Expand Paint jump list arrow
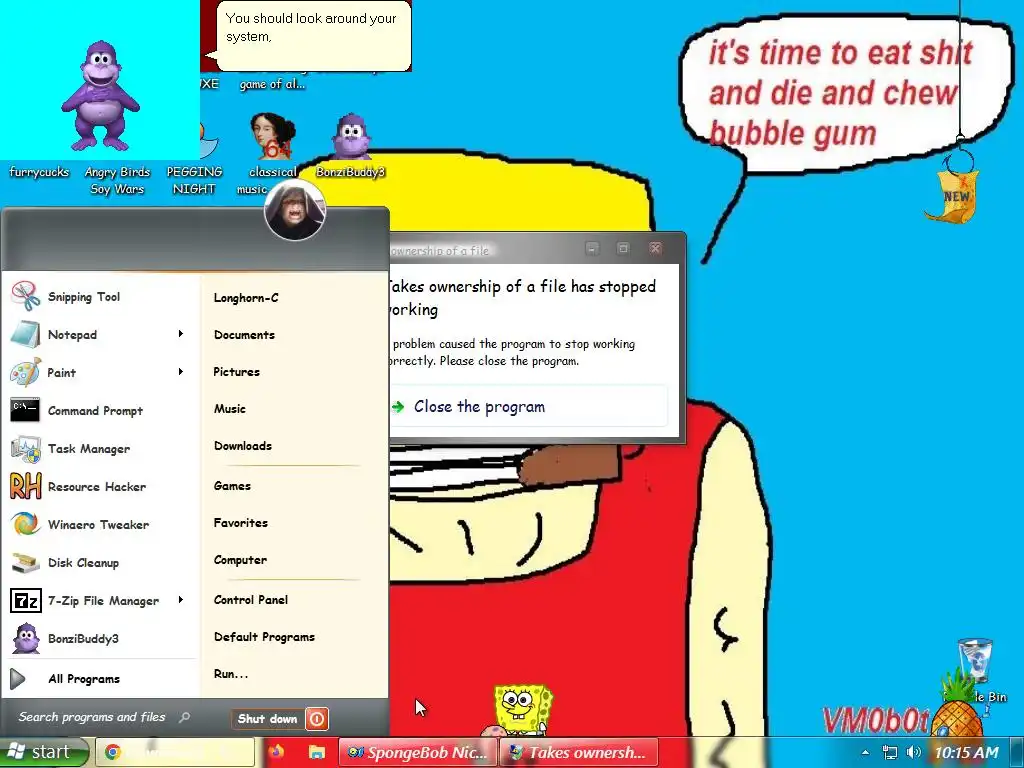The width and height of the screenshot is (1024, 768). tap(181, 372)
